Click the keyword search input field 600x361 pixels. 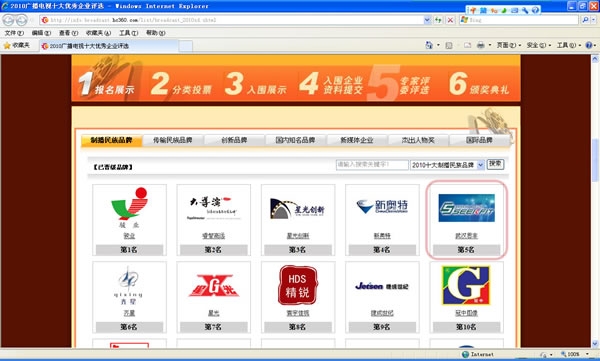tap(372, 165)
